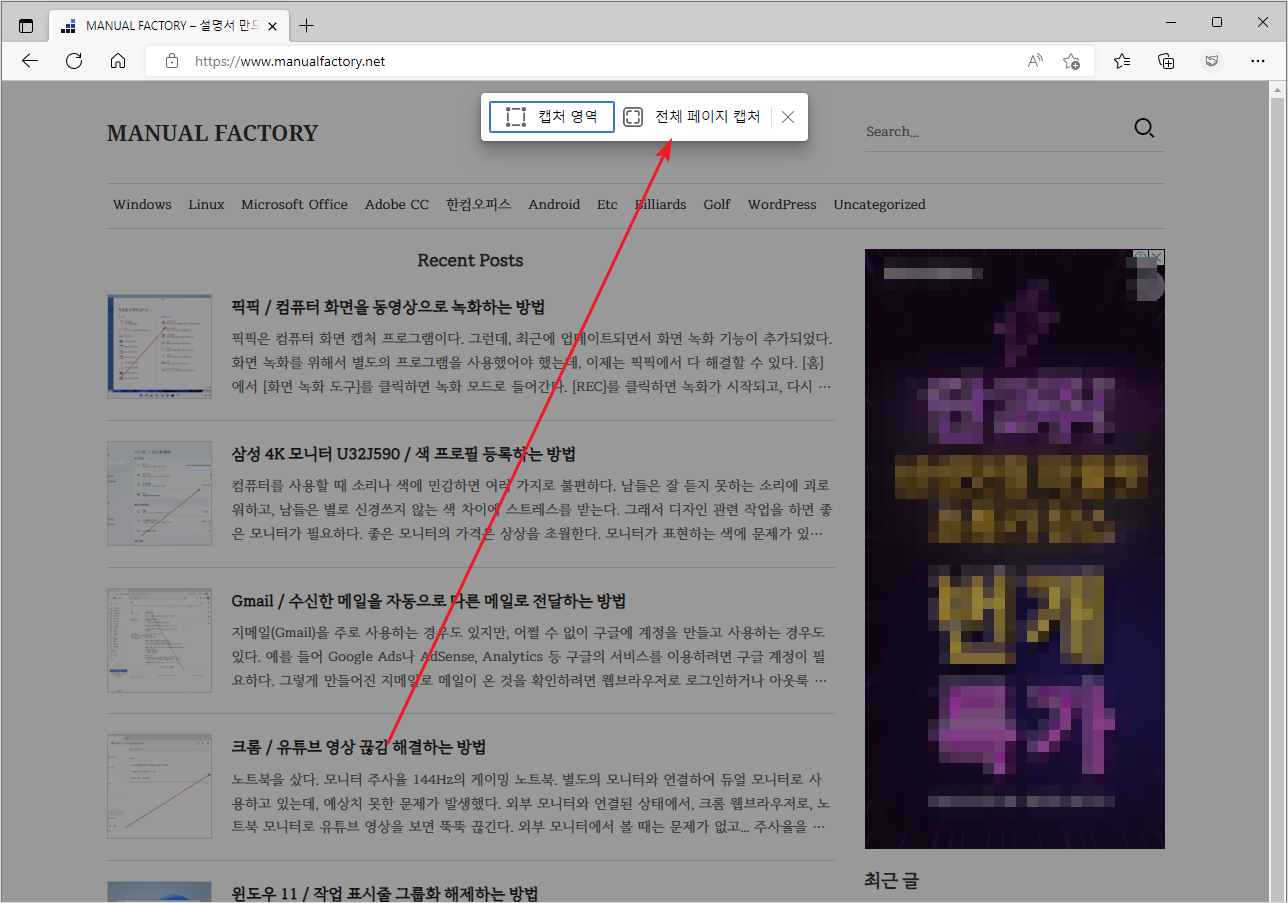Click thumbnail of the 픽픽 post
This screenshot has width=1288, height=903.
click(159, 346)
